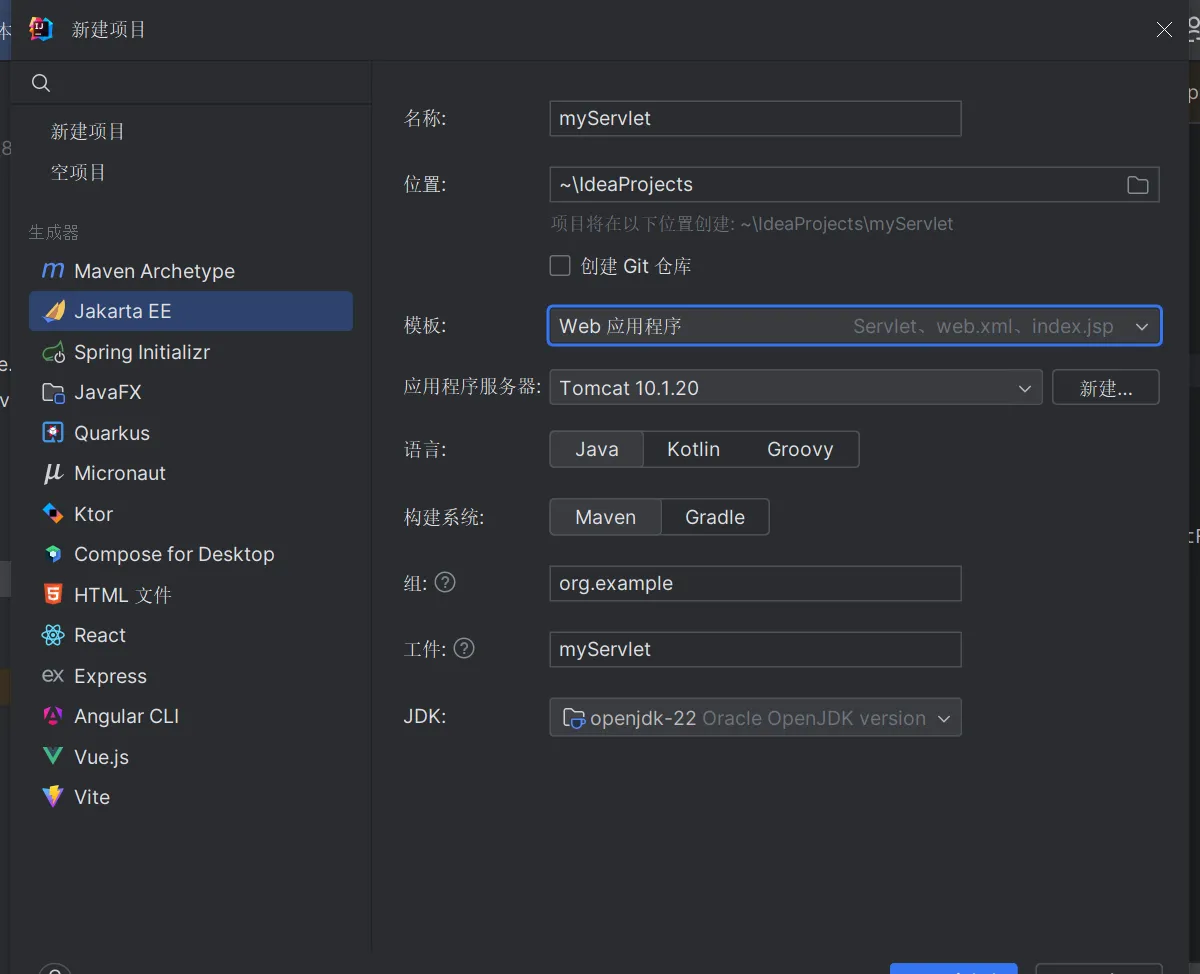The height and width of the screenshot is (974, 1200).
Task: Select the HTML 文件 generator
Action: click(x=191, y=595)
